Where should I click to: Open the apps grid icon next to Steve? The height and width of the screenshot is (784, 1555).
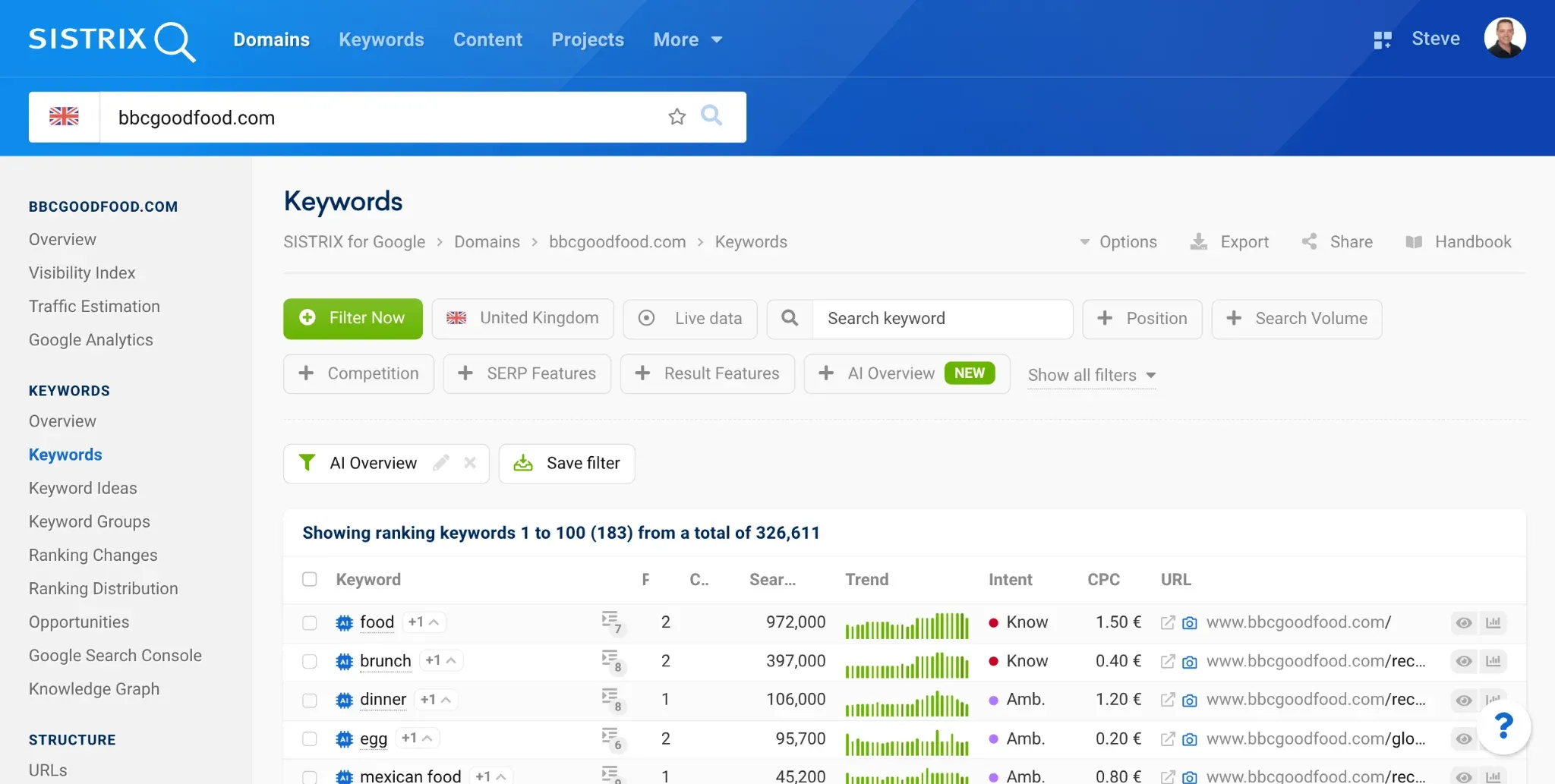click(x=1383, y=39)
